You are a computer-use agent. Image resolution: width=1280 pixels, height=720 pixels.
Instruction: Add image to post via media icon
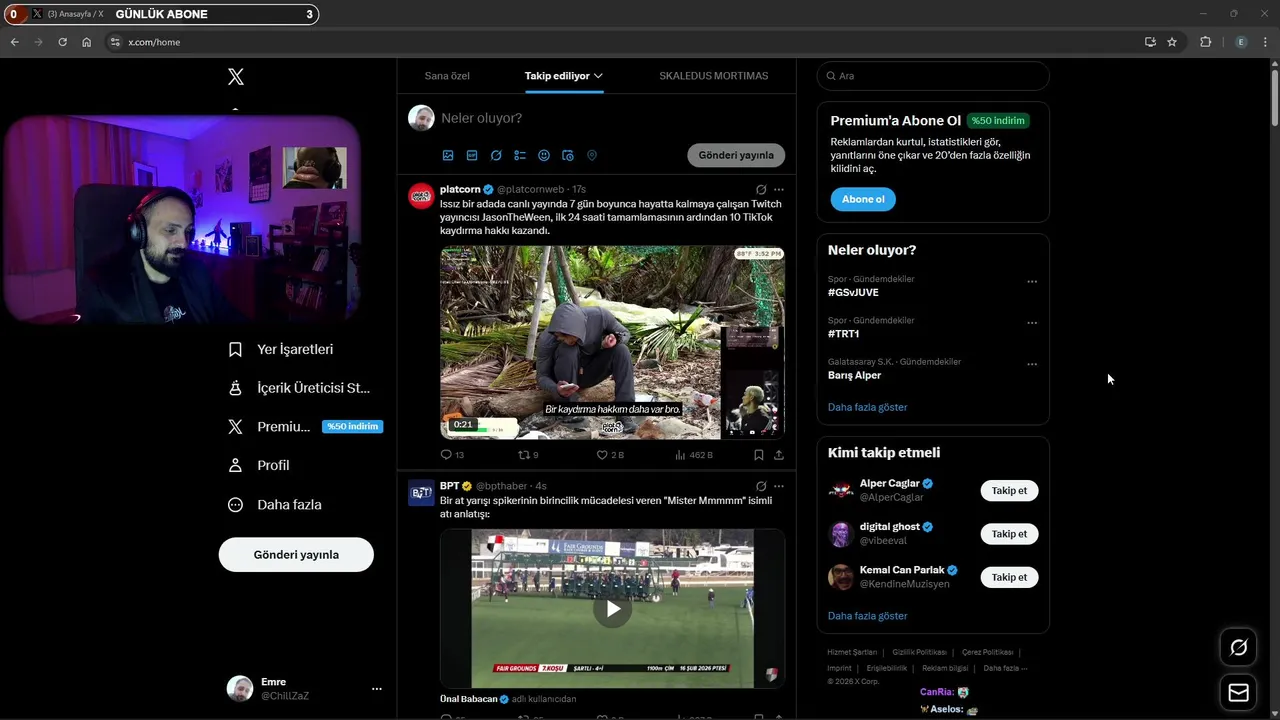point(448,155)
